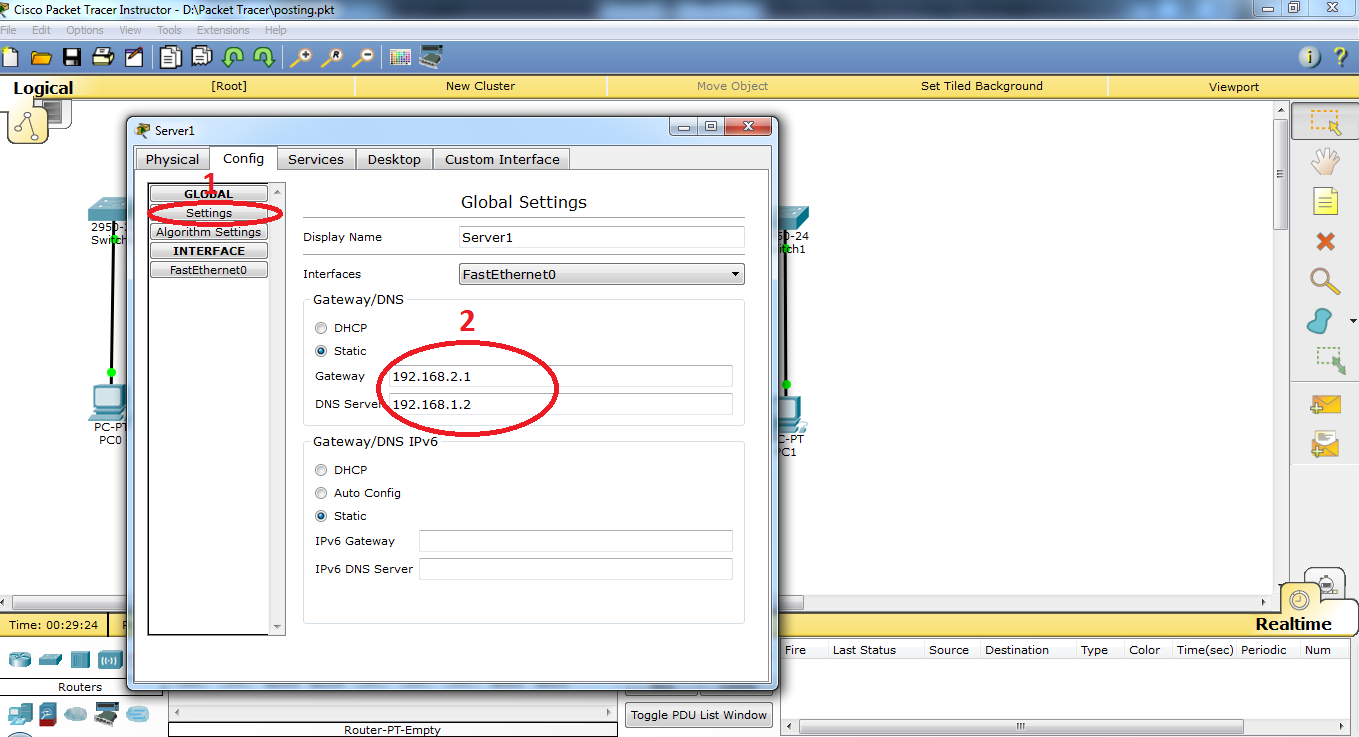Select the Place Note tool
Screen dimensions: 1359x737
pyautogui.click(x=1325, y=201)
